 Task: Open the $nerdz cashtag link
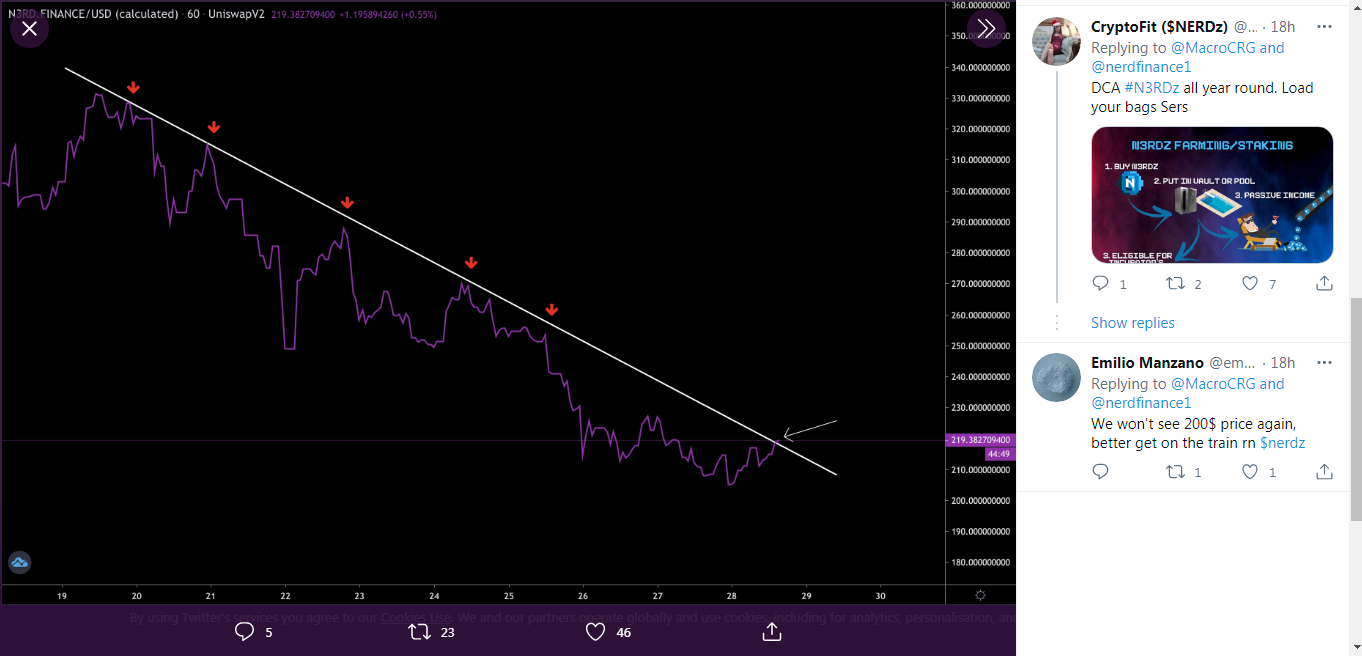tap(1283, 443)
